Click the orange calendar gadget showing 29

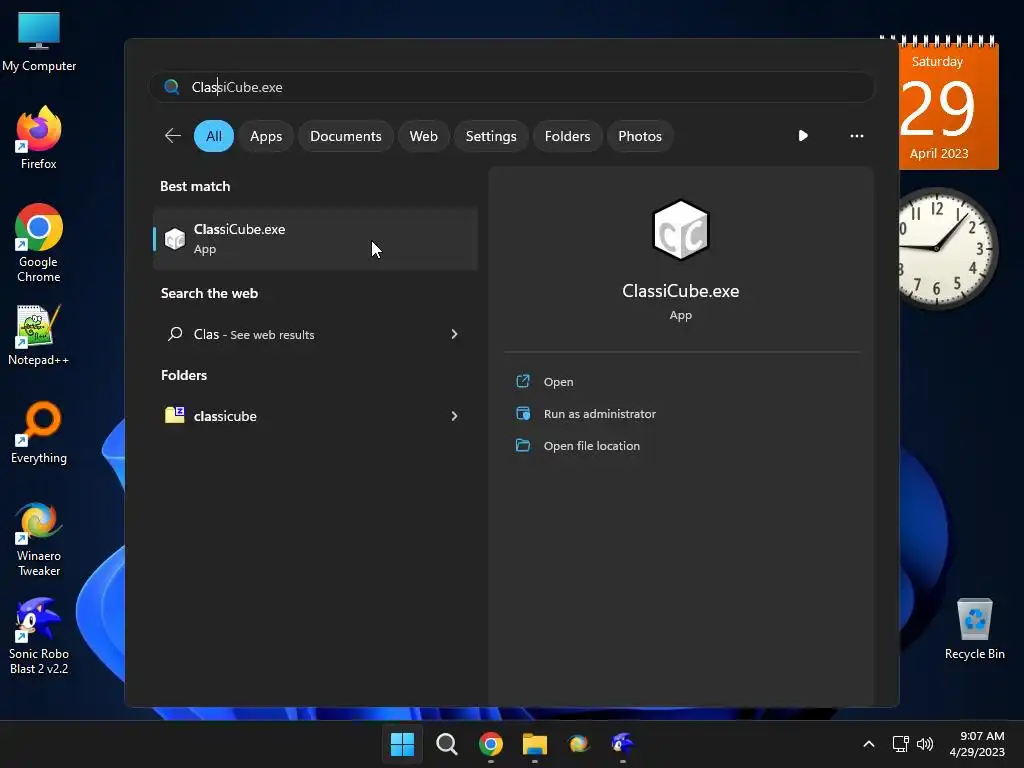tap(948, 103)
